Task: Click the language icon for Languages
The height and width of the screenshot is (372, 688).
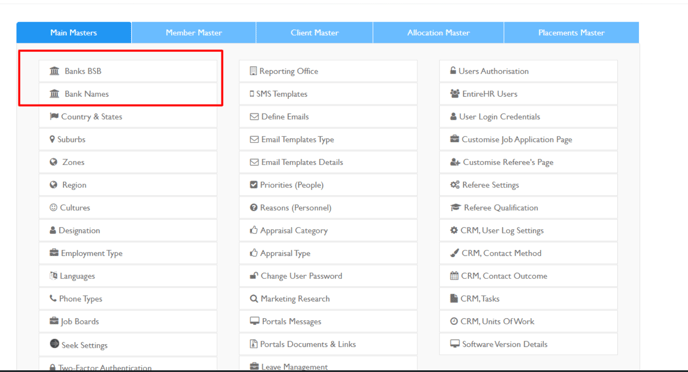Action: (54, 275)
